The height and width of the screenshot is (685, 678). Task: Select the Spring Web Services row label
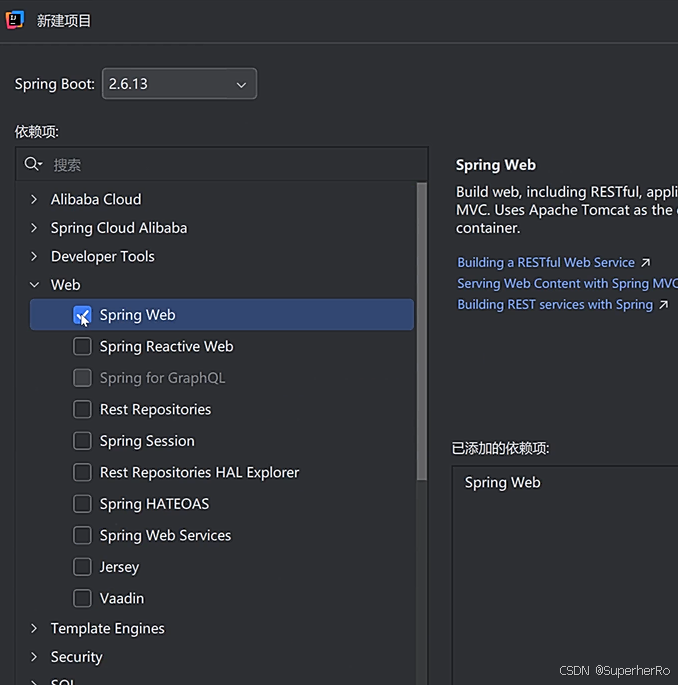pos(165,535)
